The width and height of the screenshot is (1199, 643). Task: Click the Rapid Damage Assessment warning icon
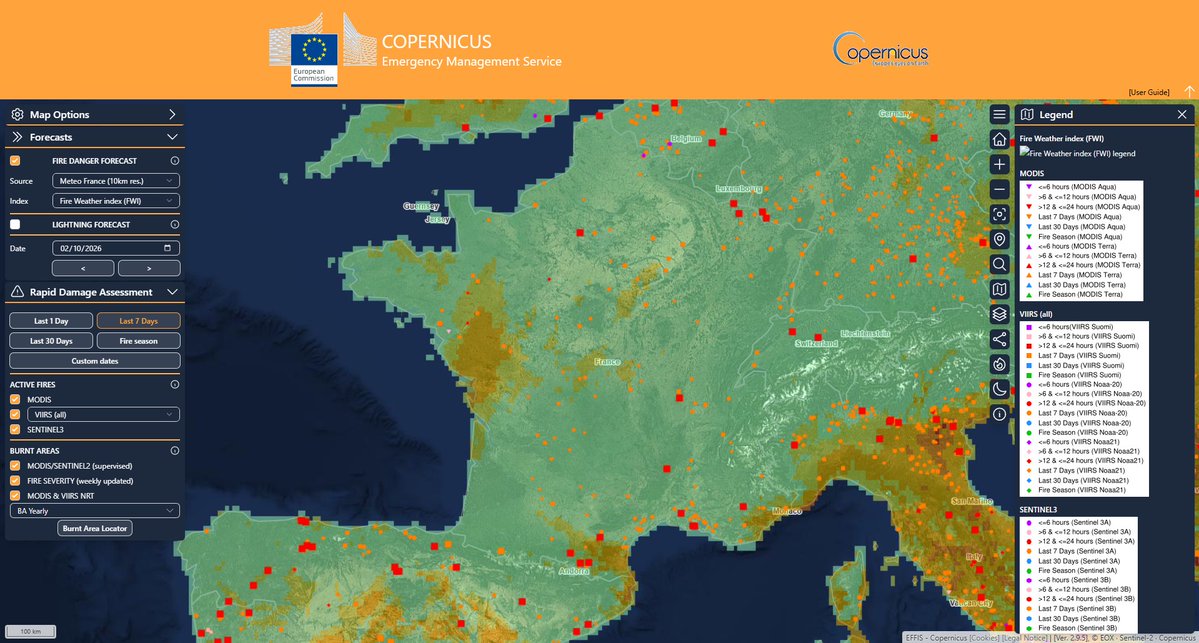[x=17, y=292]
